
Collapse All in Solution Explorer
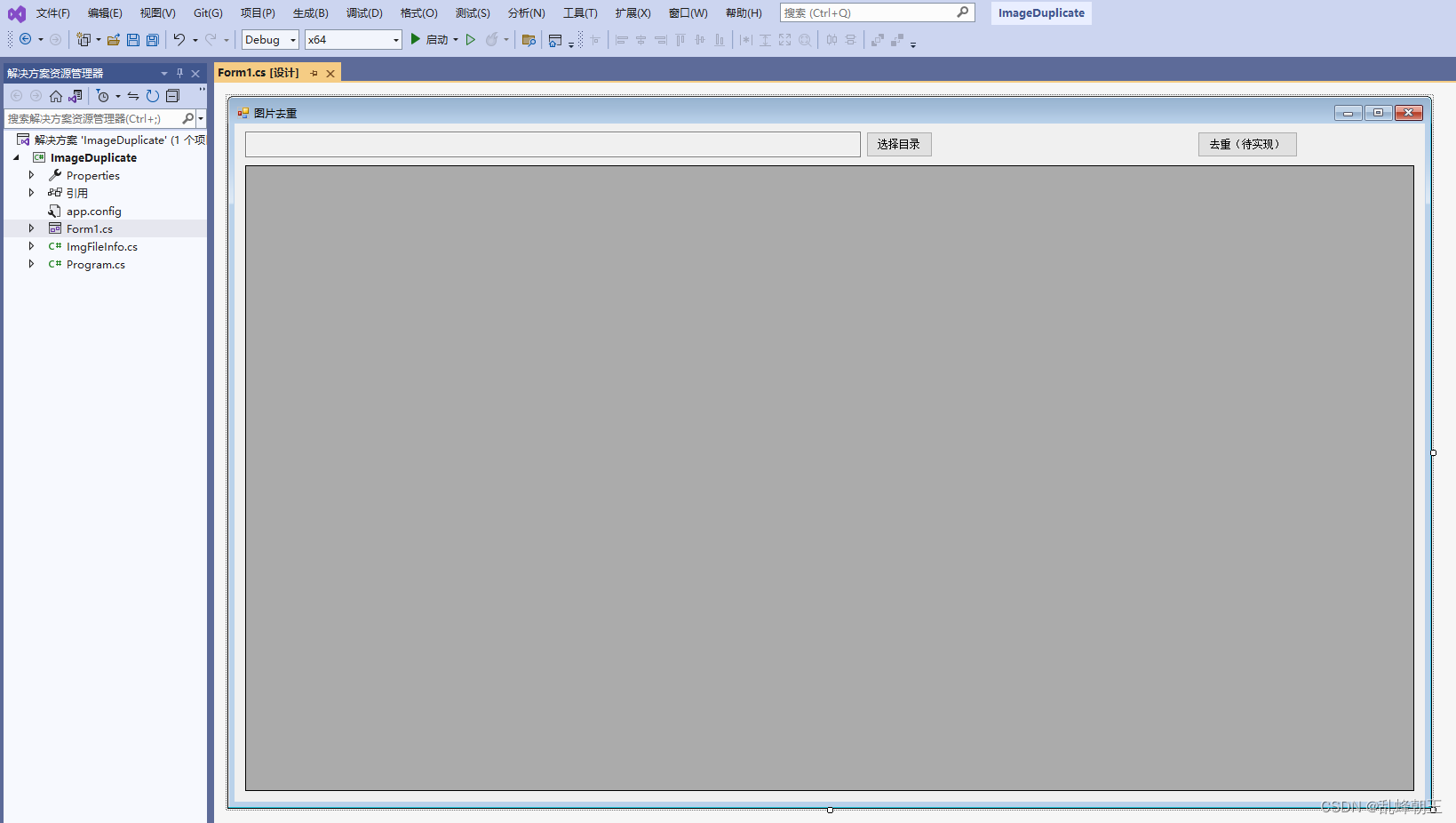[x=172, y=96]
